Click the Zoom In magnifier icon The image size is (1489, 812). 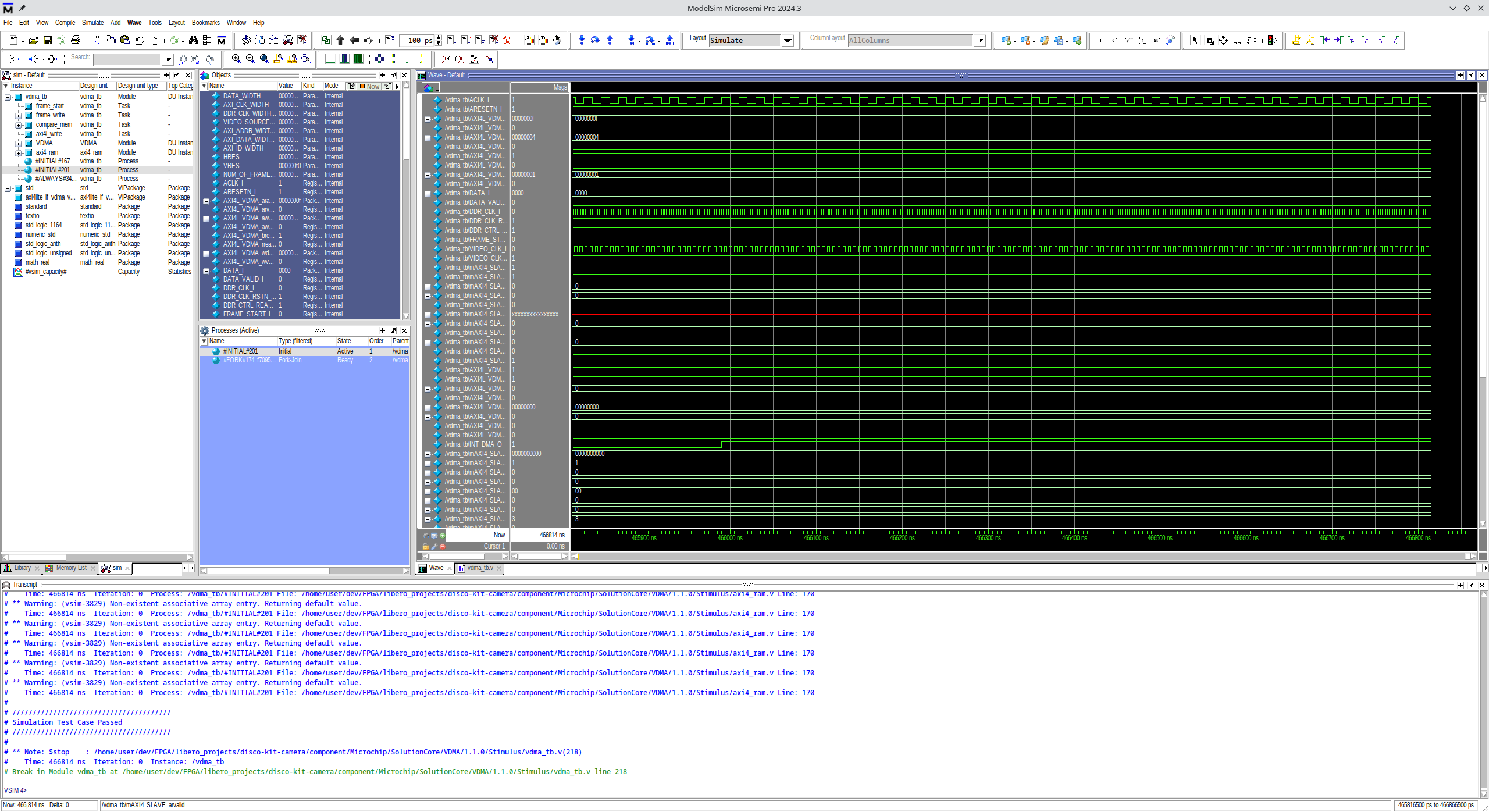[x=236, y=59]
